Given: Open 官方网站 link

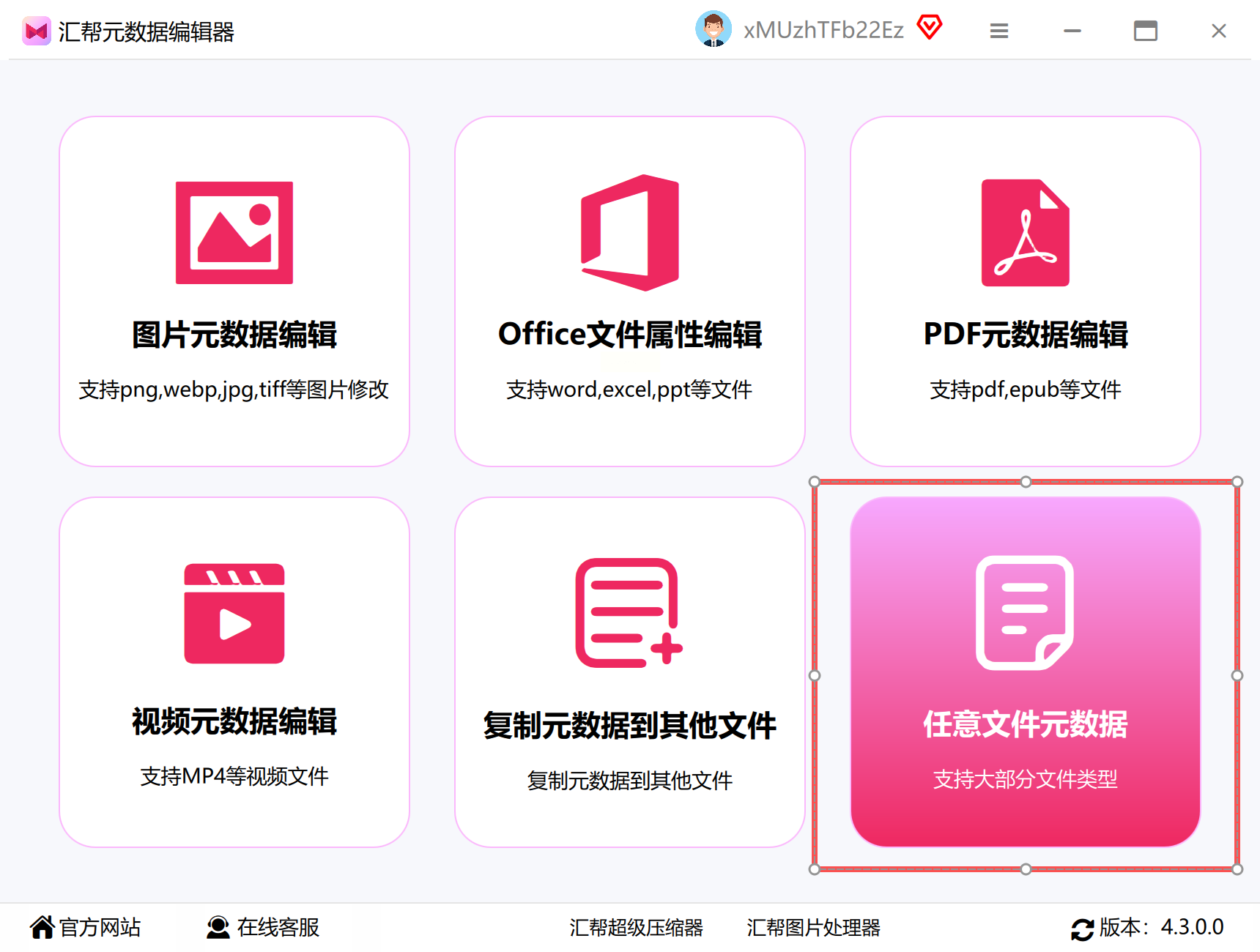Looking at the screenshot, I should 100,927.
